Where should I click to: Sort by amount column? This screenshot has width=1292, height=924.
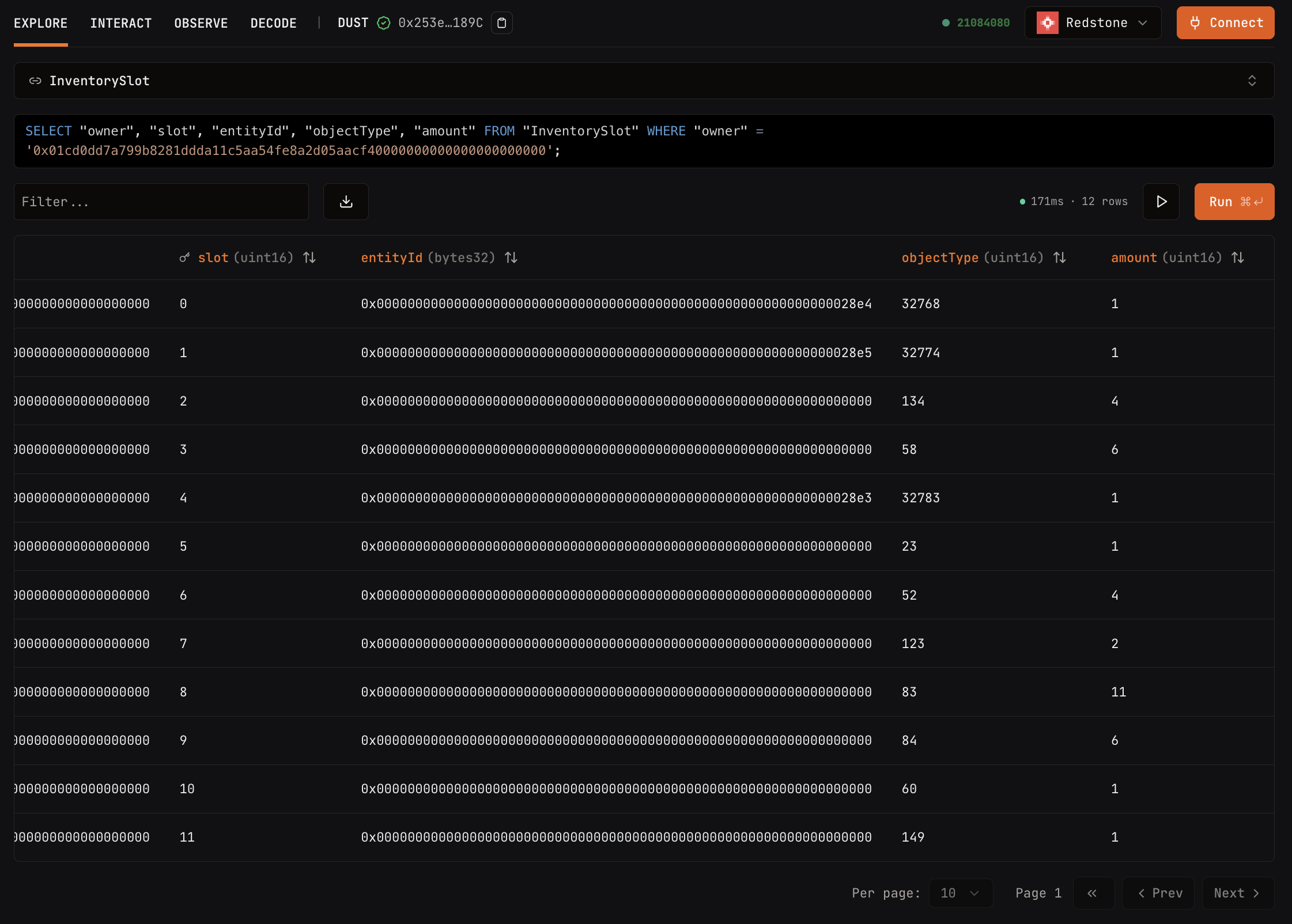[x=1238, y=257]
